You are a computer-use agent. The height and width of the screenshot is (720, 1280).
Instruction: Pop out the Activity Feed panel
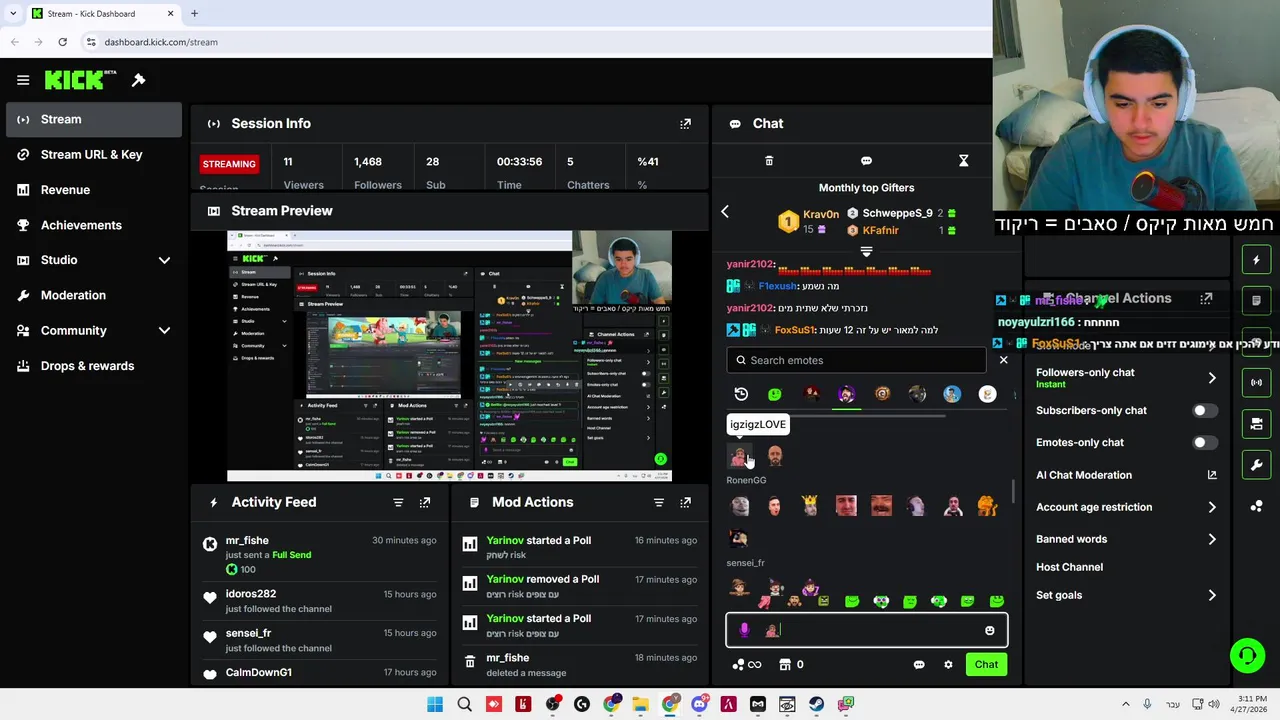[x=425, y=502]
